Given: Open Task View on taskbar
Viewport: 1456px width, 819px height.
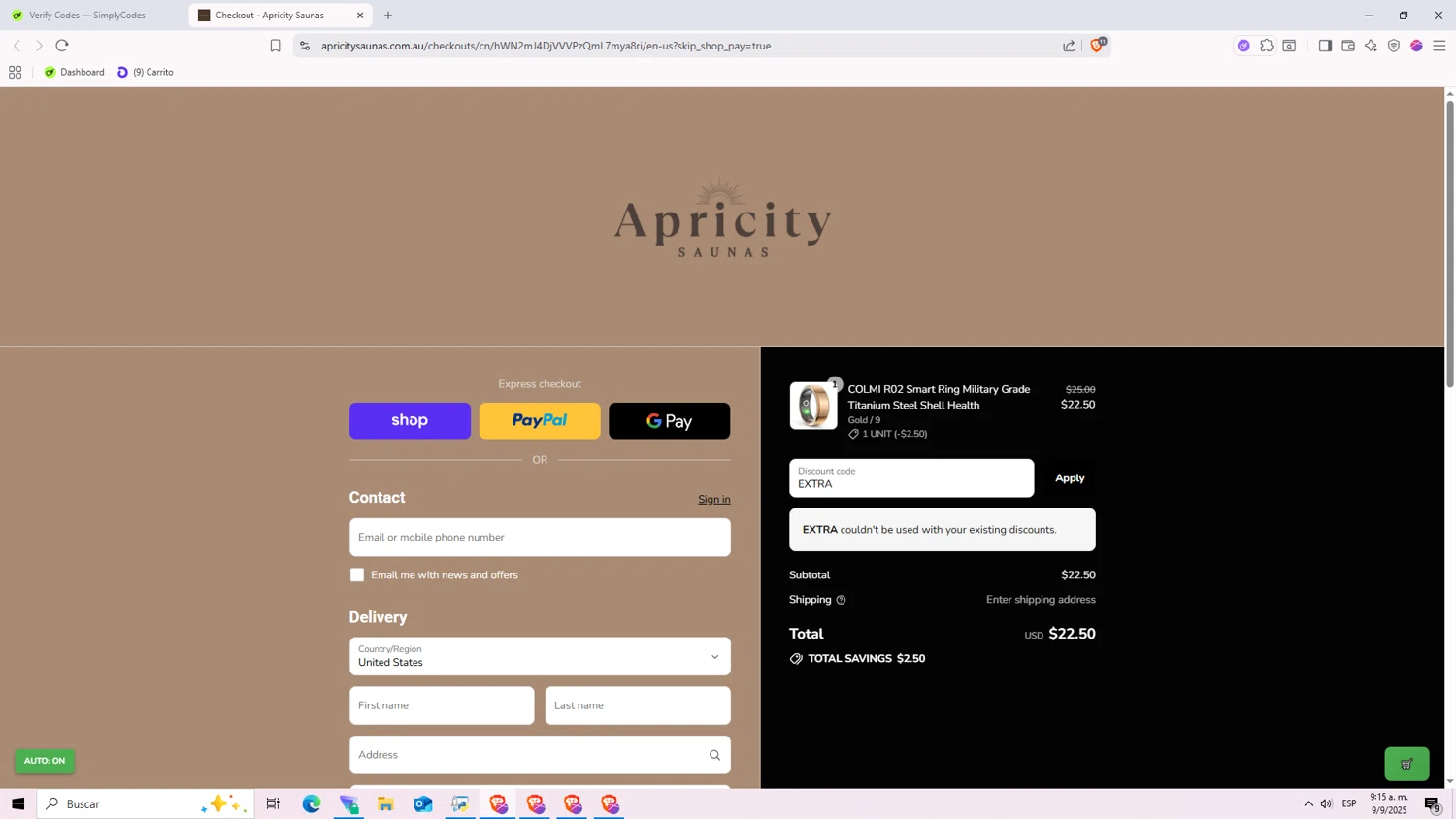Looking at the screenshot, I should (x=273, y=803).
